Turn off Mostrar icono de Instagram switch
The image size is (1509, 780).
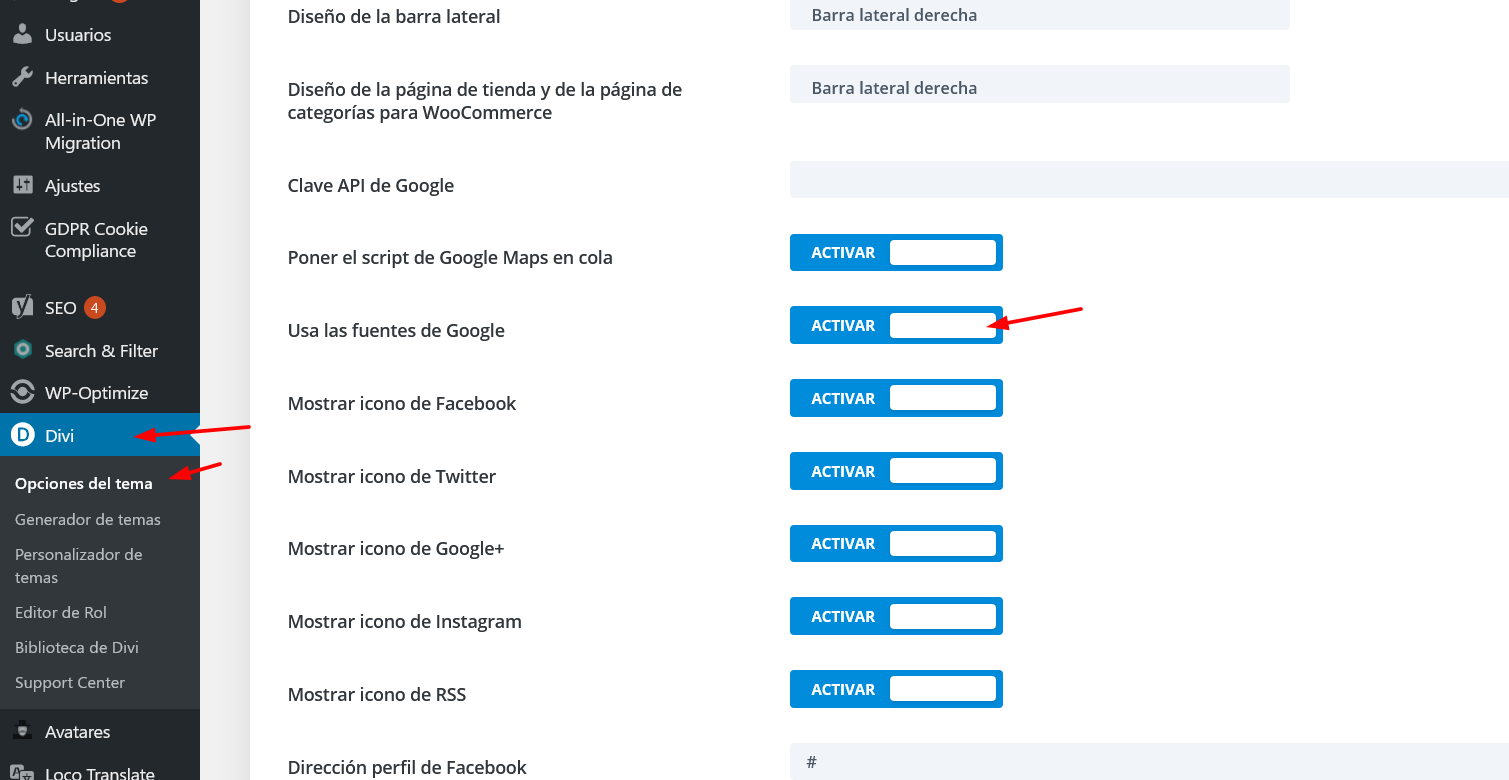coord(896,616)
